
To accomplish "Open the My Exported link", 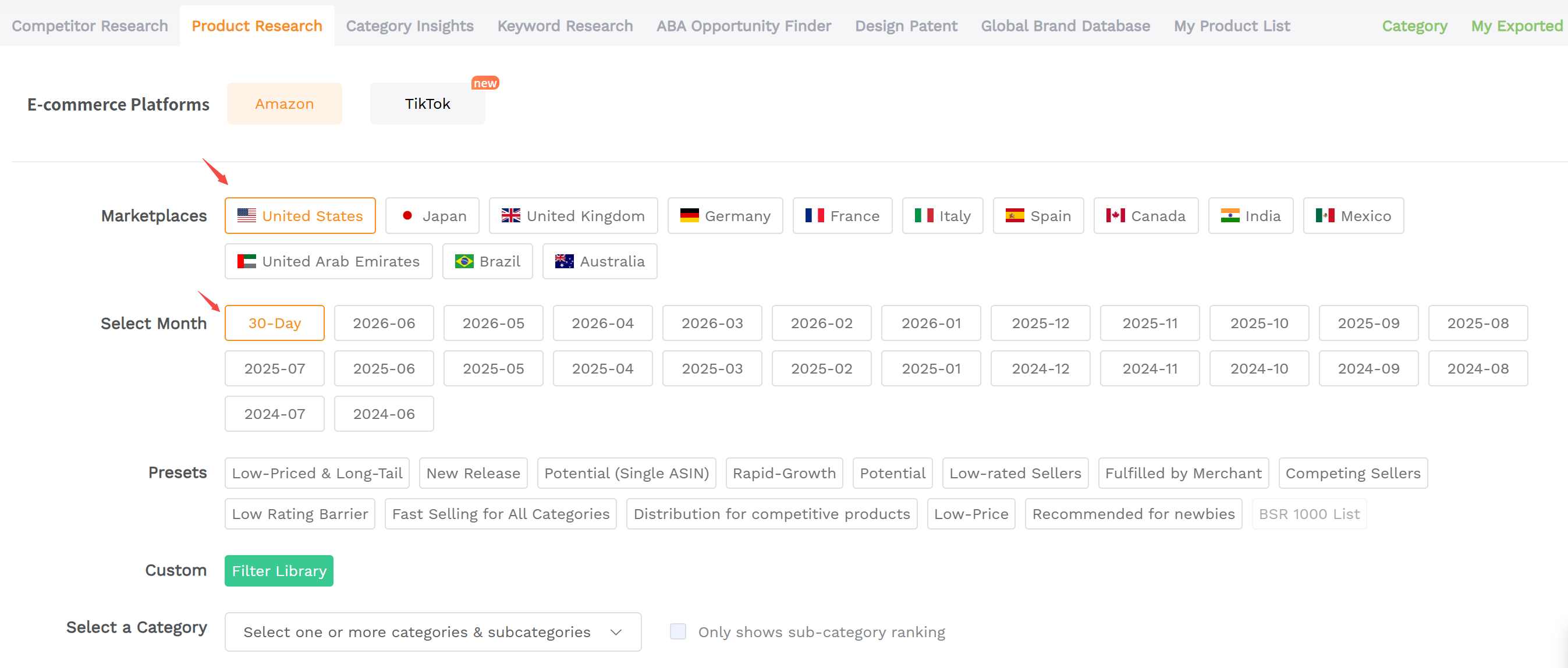I will [x=1517, y=26].
